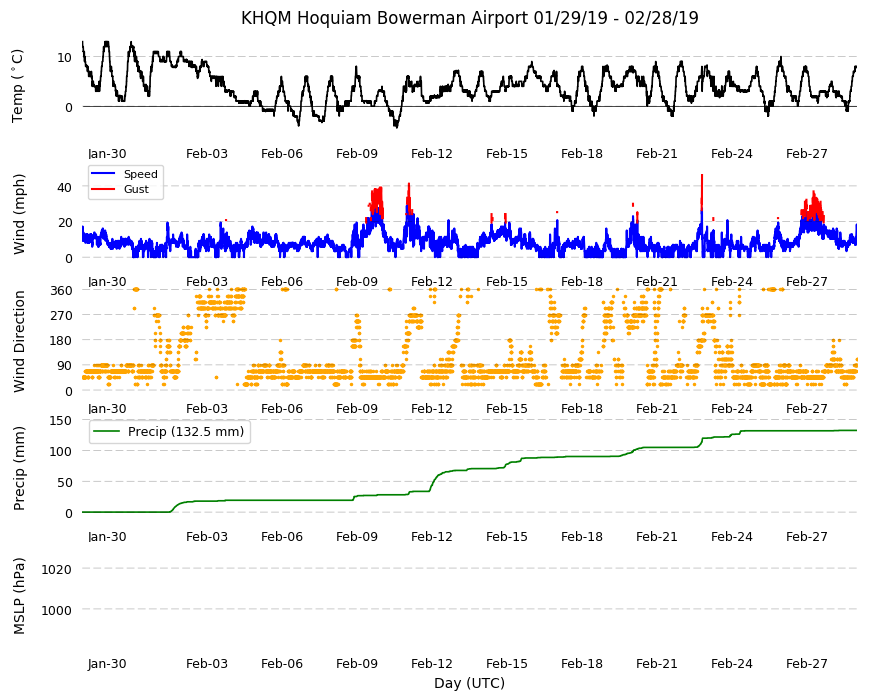Click the Jan-30 tick under the MSLP plot

click(107, 663)
